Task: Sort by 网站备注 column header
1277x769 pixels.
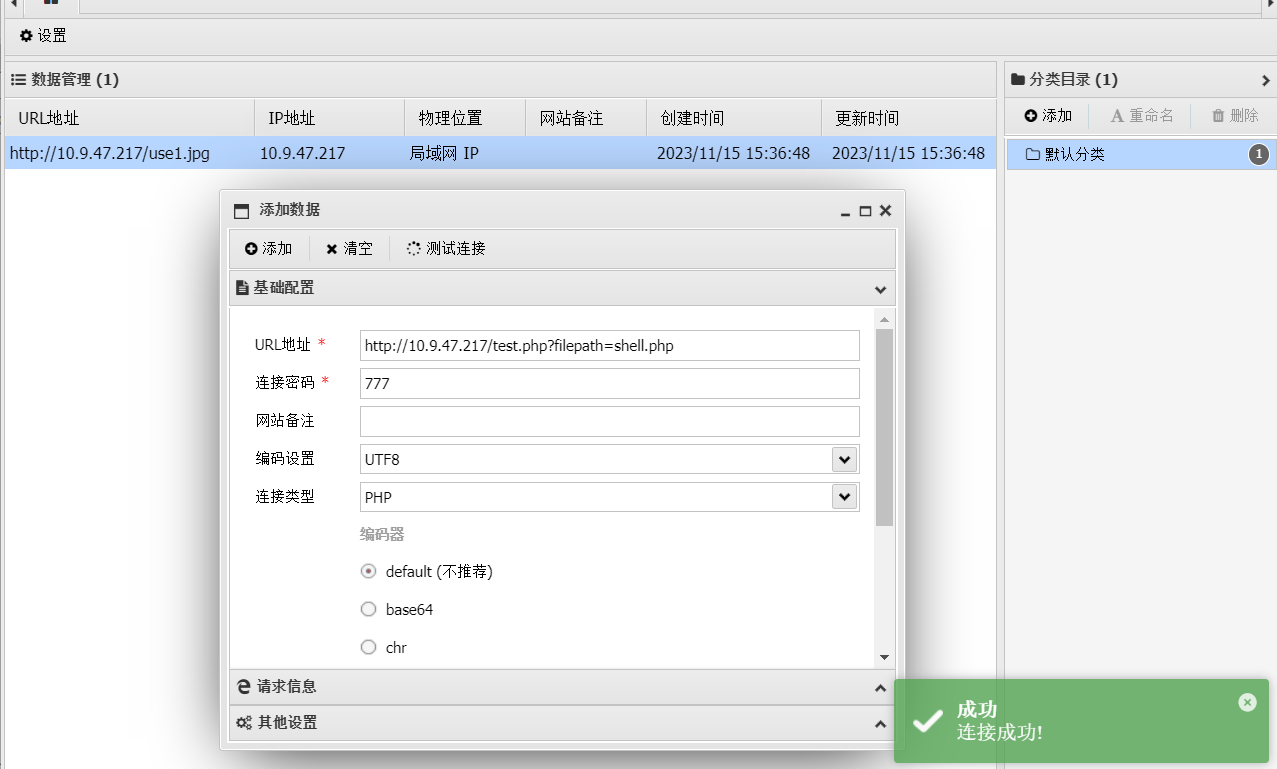Action: 586,118
